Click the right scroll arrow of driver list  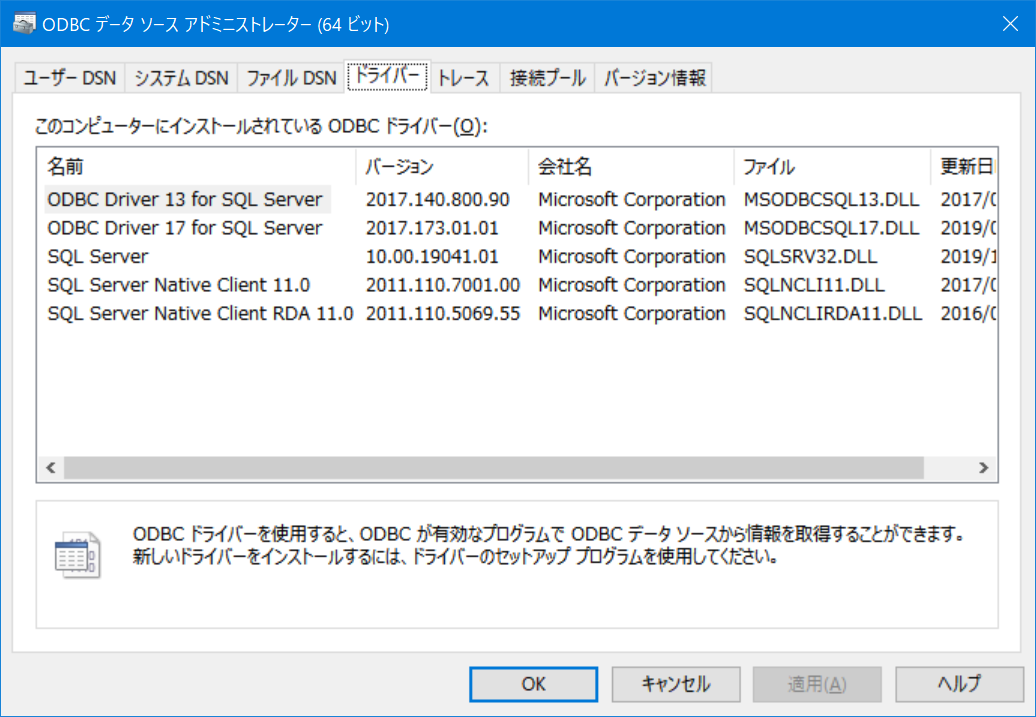[x=983, y=467]
